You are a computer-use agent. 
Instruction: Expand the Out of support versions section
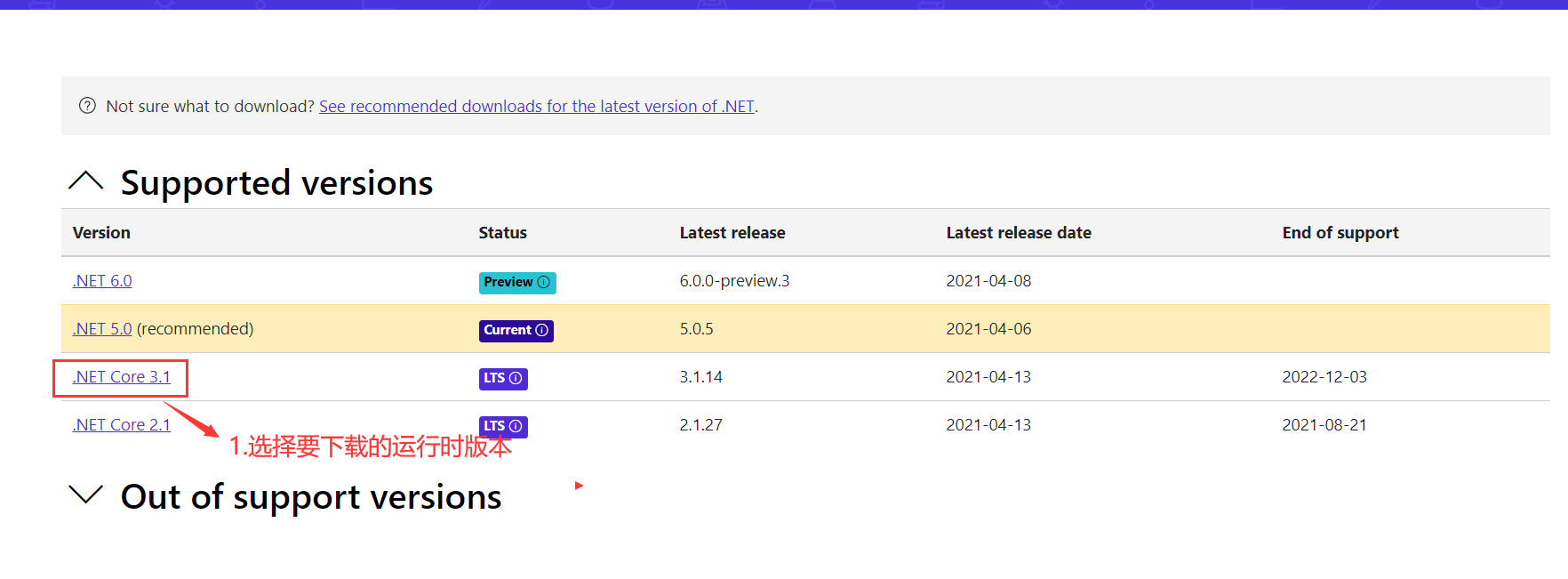point(86,495)
